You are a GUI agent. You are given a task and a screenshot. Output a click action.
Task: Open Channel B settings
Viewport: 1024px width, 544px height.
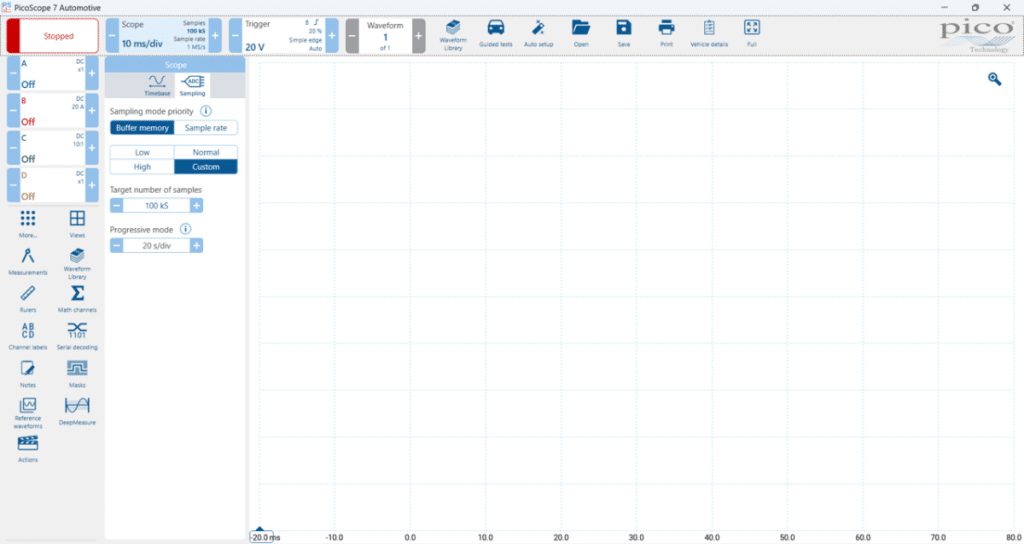[x=52, y=110]
